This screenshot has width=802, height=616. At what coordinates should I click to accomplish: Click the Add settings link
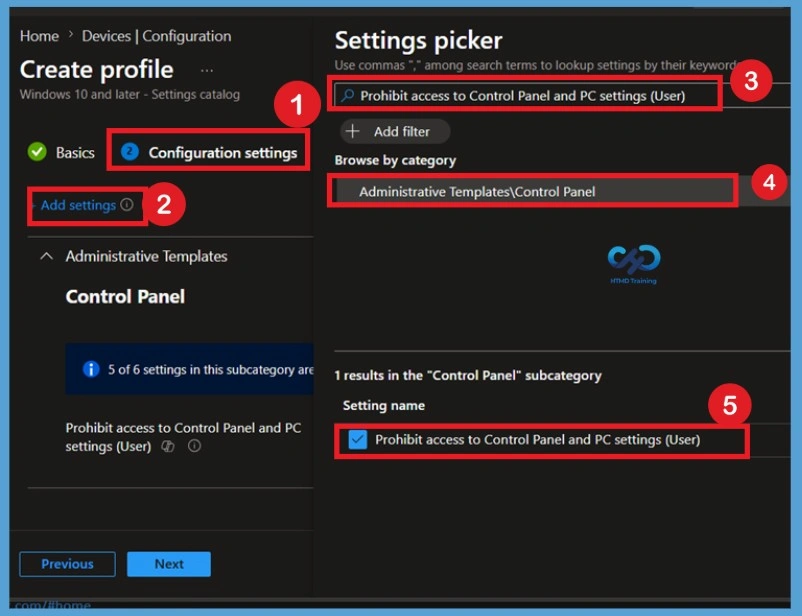(x=78, y=205)
